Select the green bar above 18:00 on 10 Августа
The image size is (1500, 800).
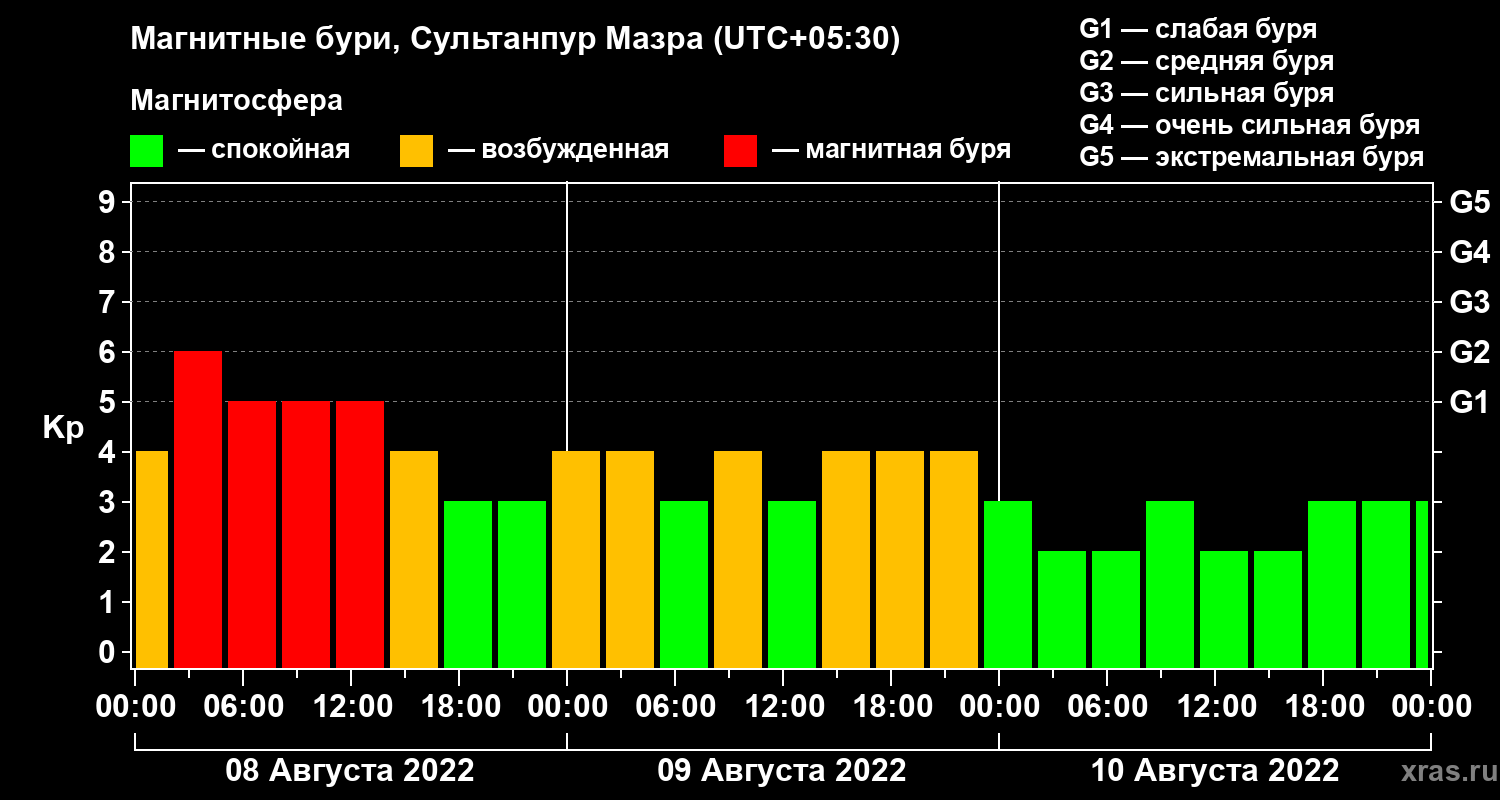[1332, 584]
